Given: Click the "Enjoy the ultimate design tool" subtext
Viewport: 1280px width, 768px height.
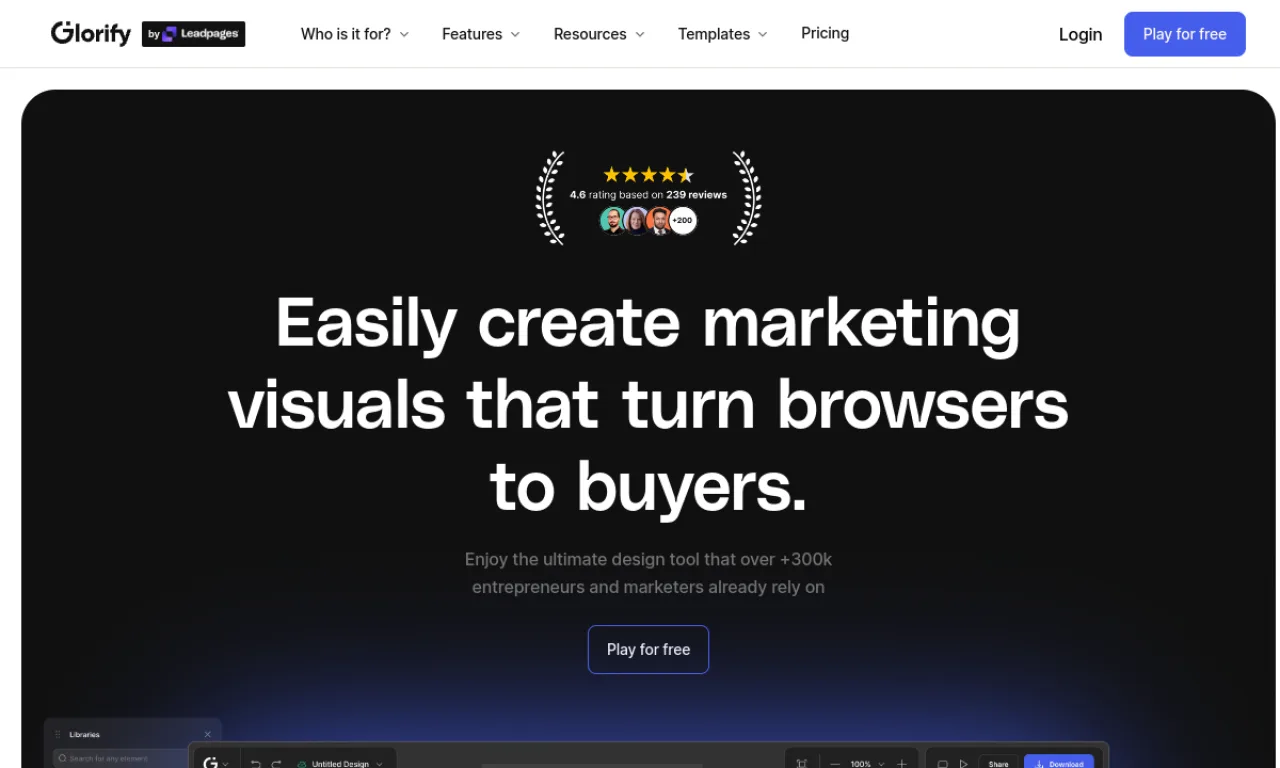Looking at the screenshot, I should click(x=648, y=573).
